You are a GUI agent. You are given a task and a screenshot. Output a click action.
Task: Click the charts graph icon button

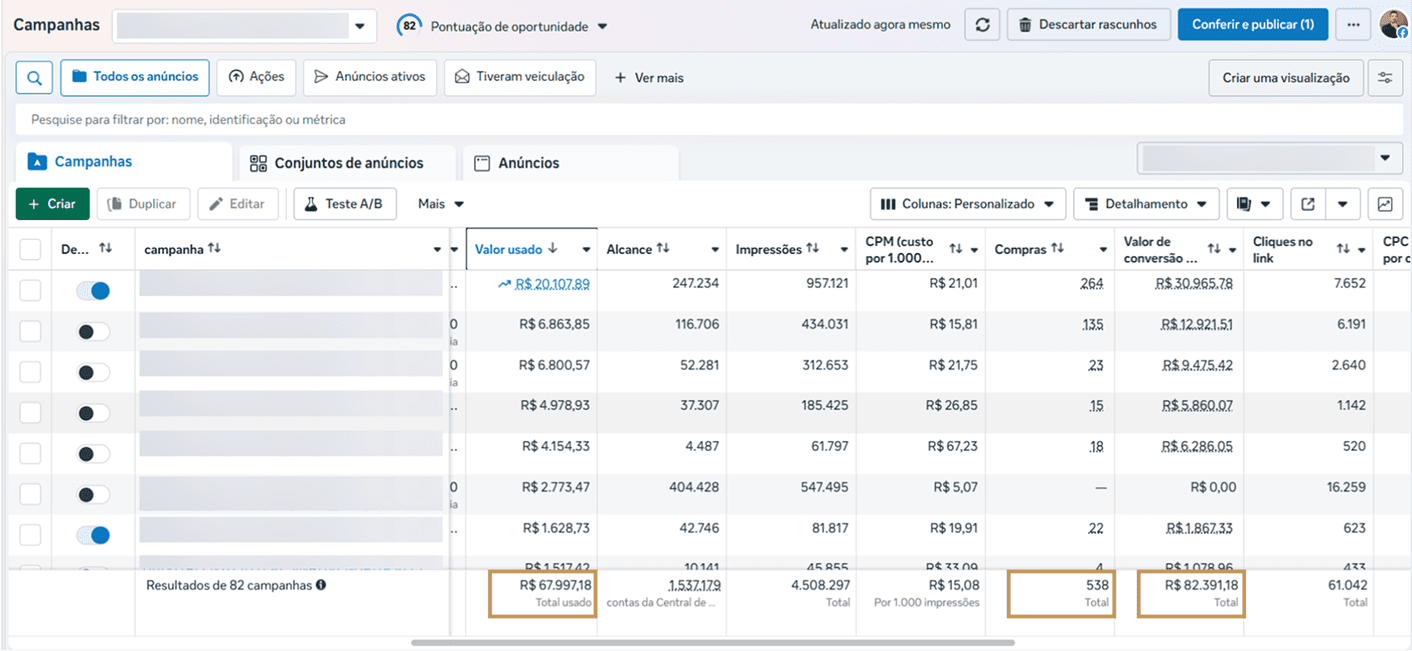[x=1385, y=204]
